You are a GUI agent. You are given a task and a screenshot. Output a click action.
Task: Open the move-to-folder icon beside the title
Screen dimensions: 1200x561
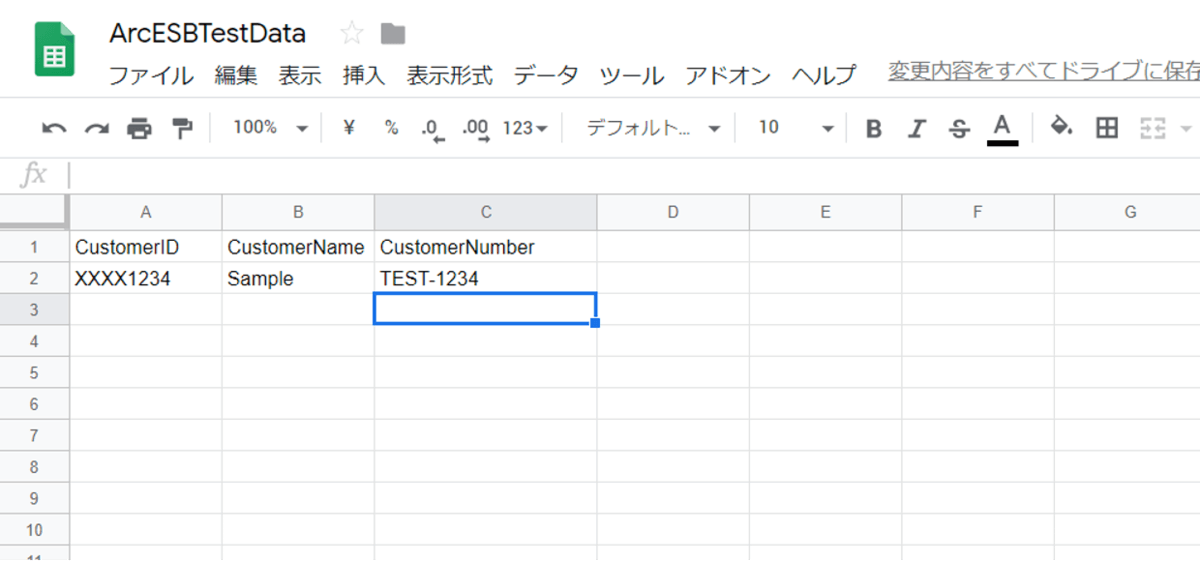click(393, 34)
